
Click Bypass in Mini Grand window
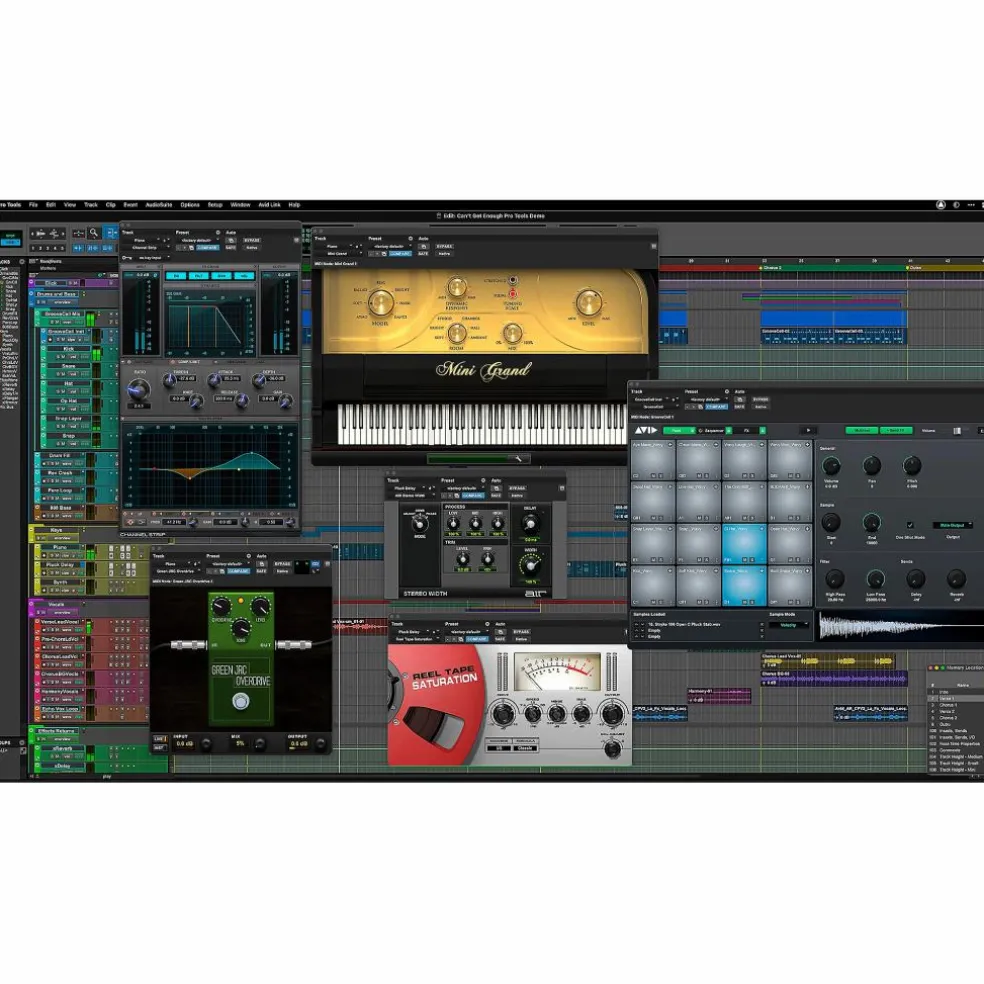[444, 246]
